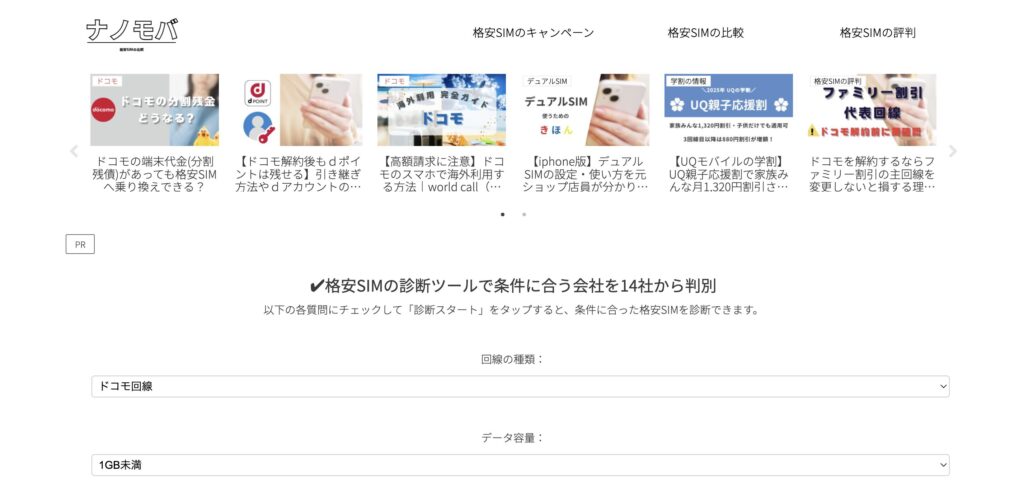Open the 回線の種類 dropdown showing ドコモ回線
The width and height of the screenshot is (1024, 495).
coord(520,386)
